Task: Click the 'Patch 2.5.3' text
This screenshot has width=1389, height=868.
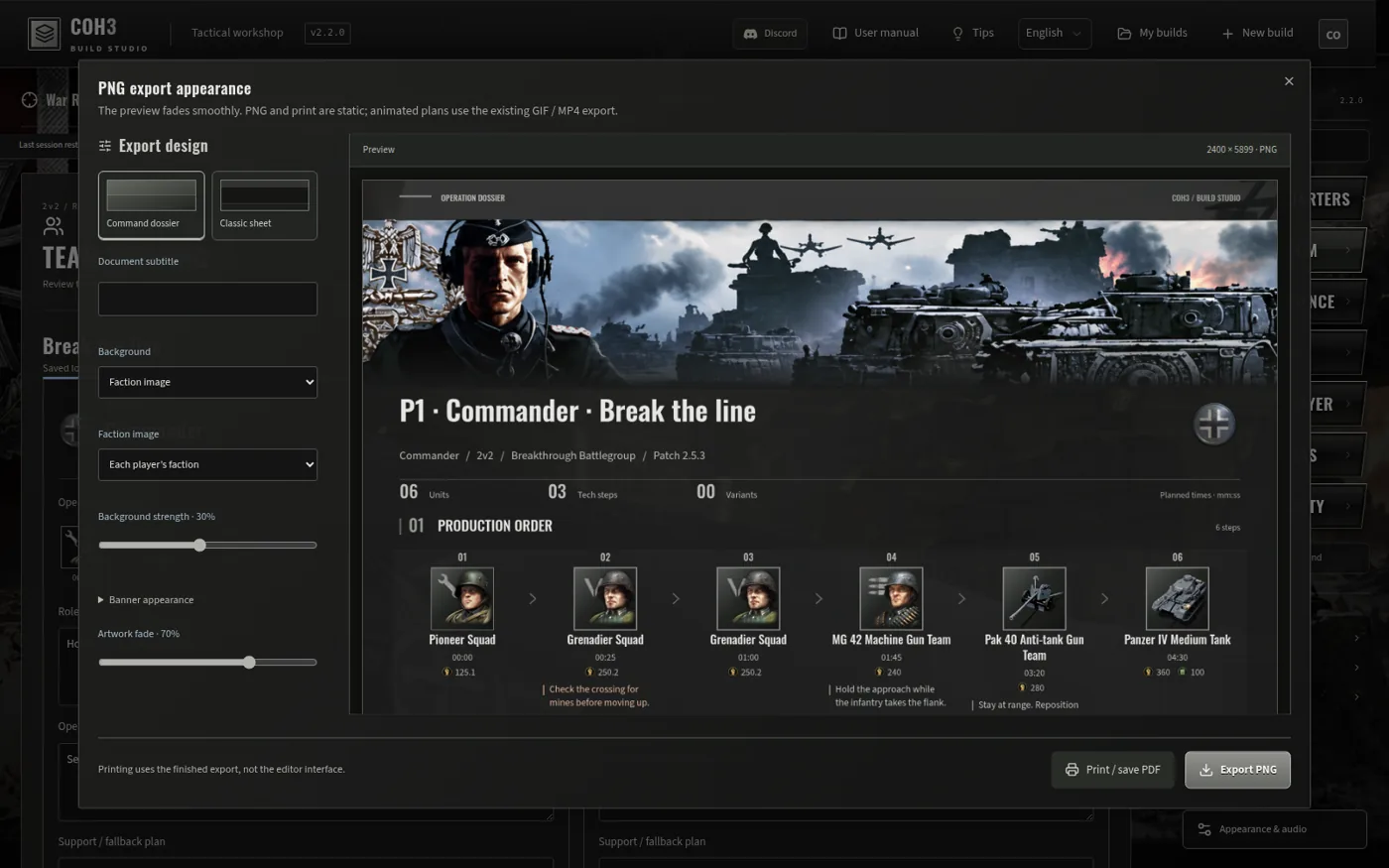Action: (x=679, y=455)
